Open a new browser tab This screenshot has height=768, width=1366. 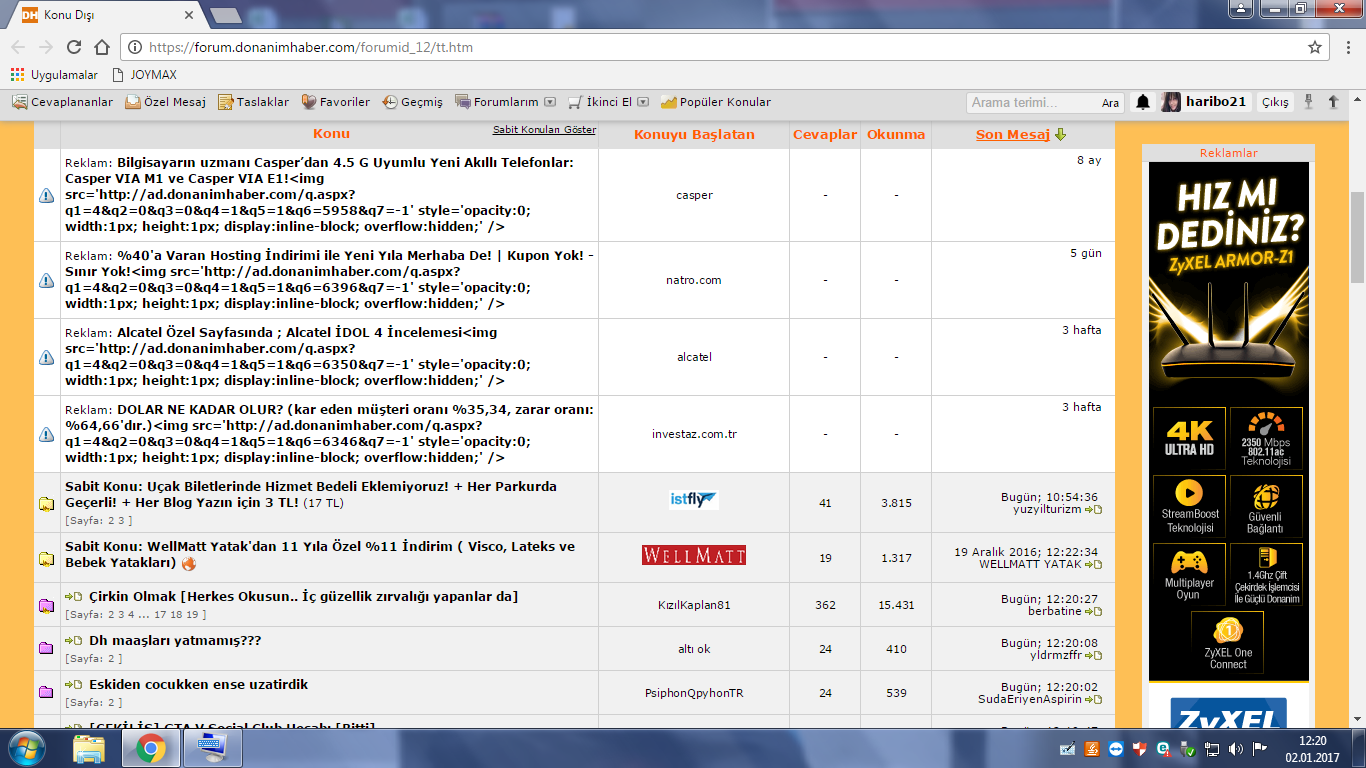point(226,16)
